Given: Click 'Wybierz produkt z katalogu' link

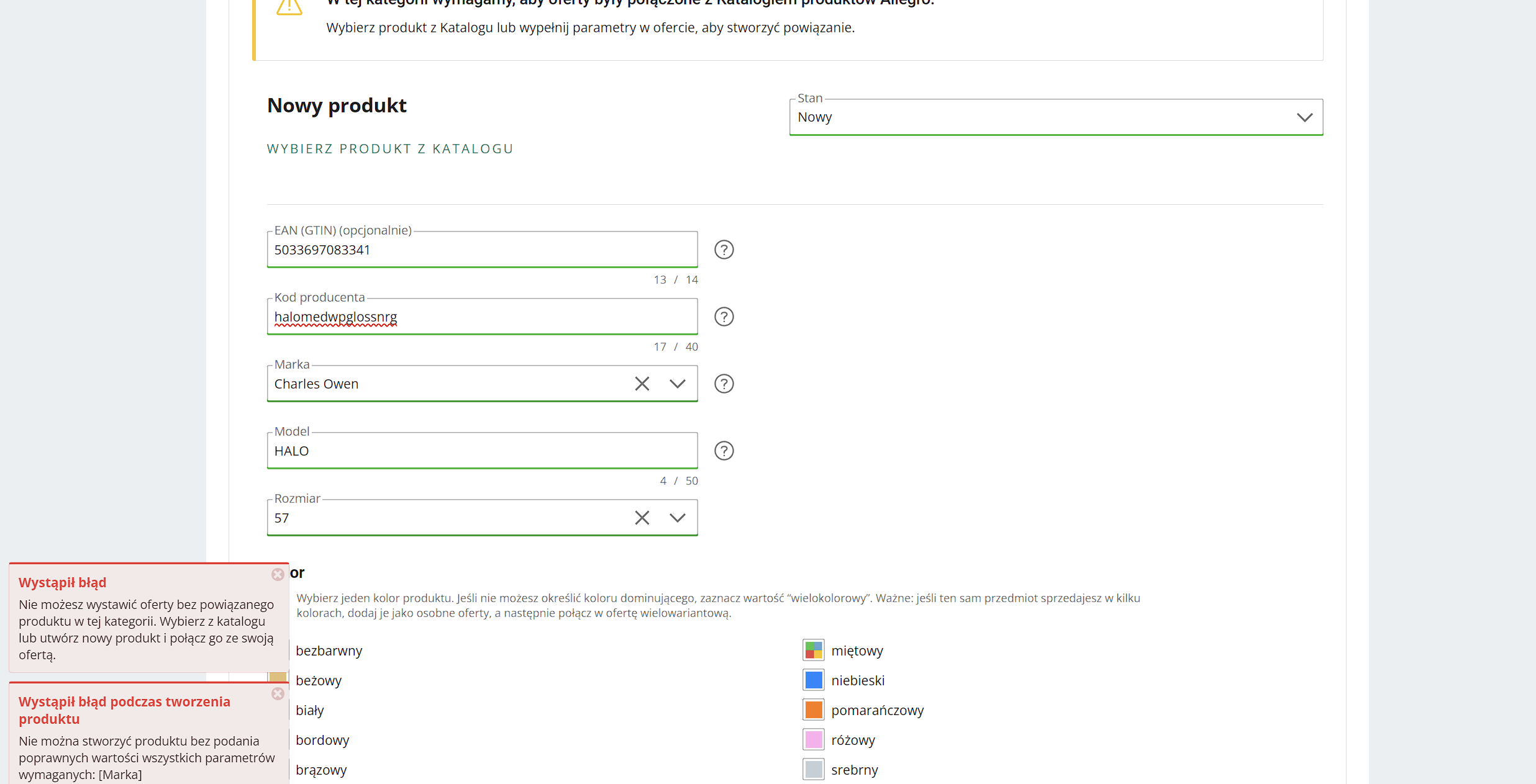Looking at the screenshot, I should click(389, 149).
